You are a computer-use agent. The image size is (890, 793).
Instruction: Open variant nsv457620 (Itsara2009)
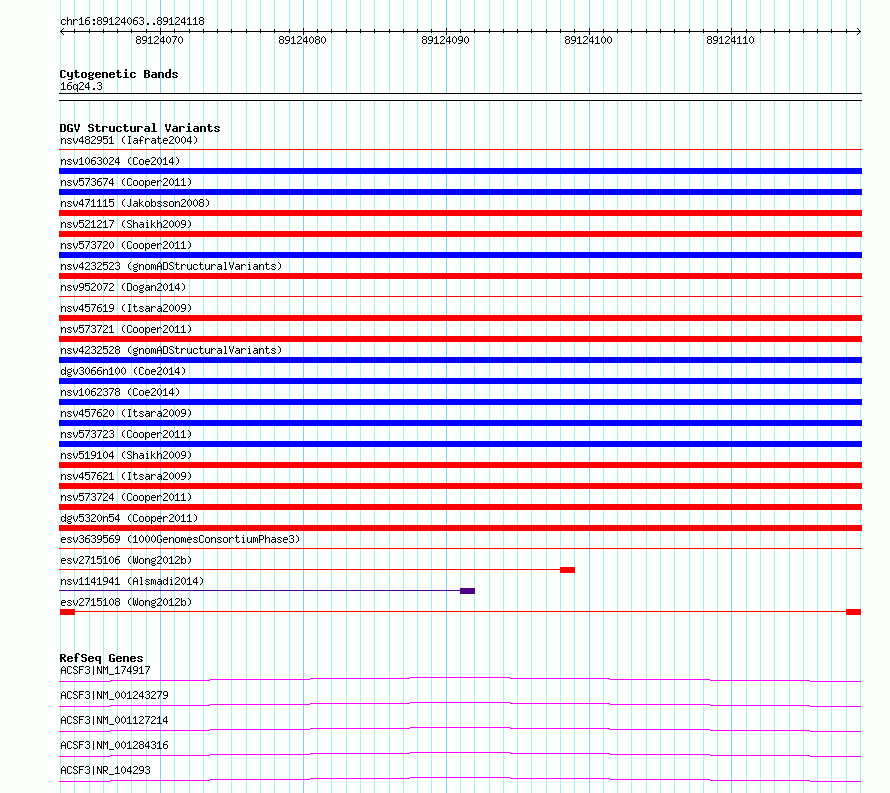(x=126, y=413)
